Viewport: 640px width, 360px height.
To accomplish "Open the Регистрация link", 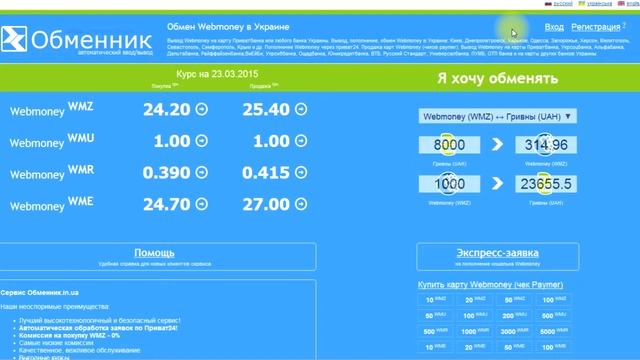I will 596,27.
